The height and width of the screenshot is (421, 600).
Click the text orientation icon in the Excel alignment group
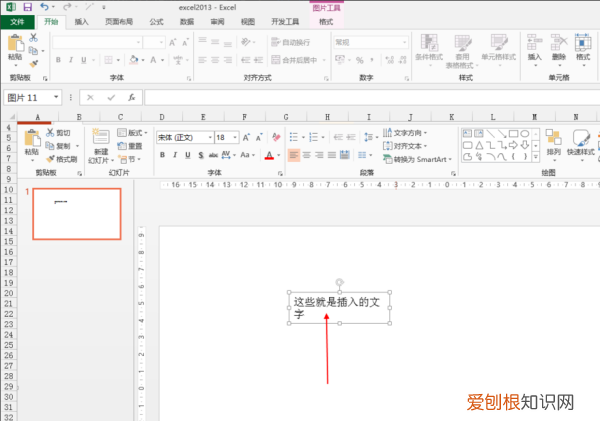pos(245,42)
